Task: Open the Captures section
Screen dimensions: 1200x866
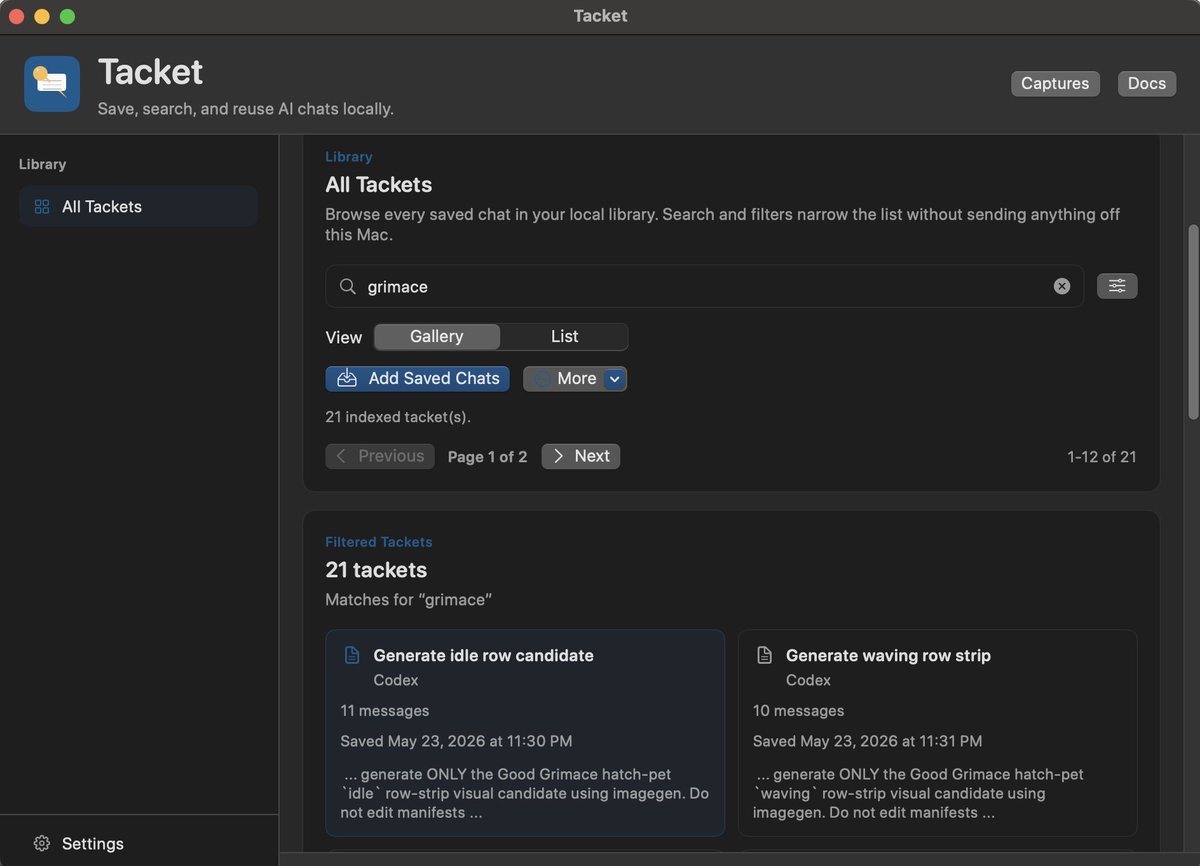Action: (1055, 83)
